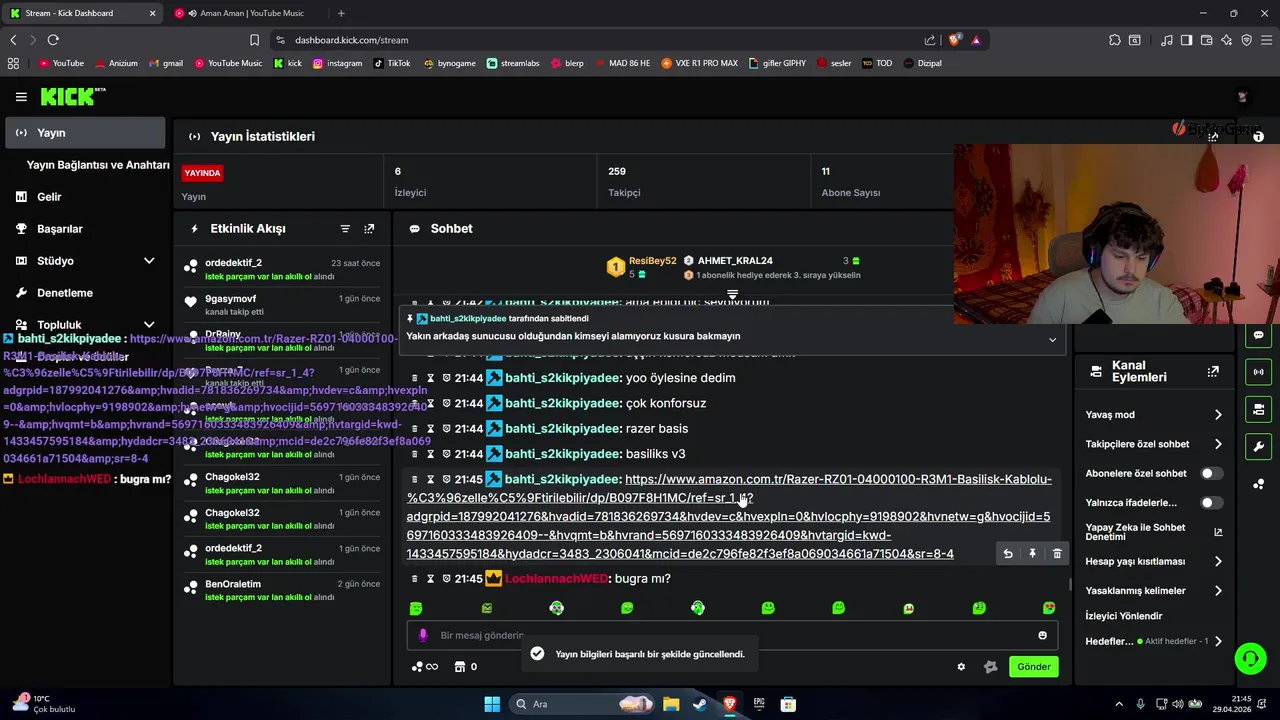This screenshot has height=720, width=1280.
Task: Open Takipçilere özel sohbet options arrow
Action: click(1218, 444)
